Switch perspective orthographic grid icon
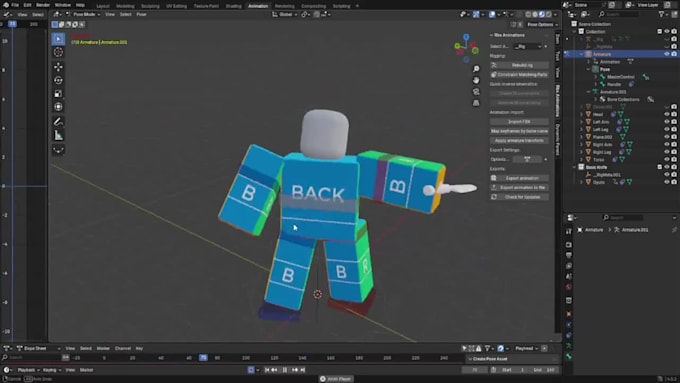The image size is (680, 383). pos(476,103)
